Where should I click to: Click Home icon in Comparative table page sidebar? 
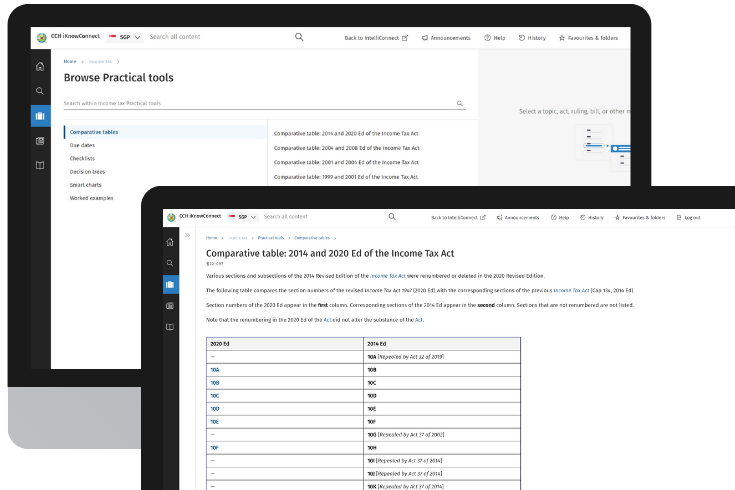click(x=170, y=242)
